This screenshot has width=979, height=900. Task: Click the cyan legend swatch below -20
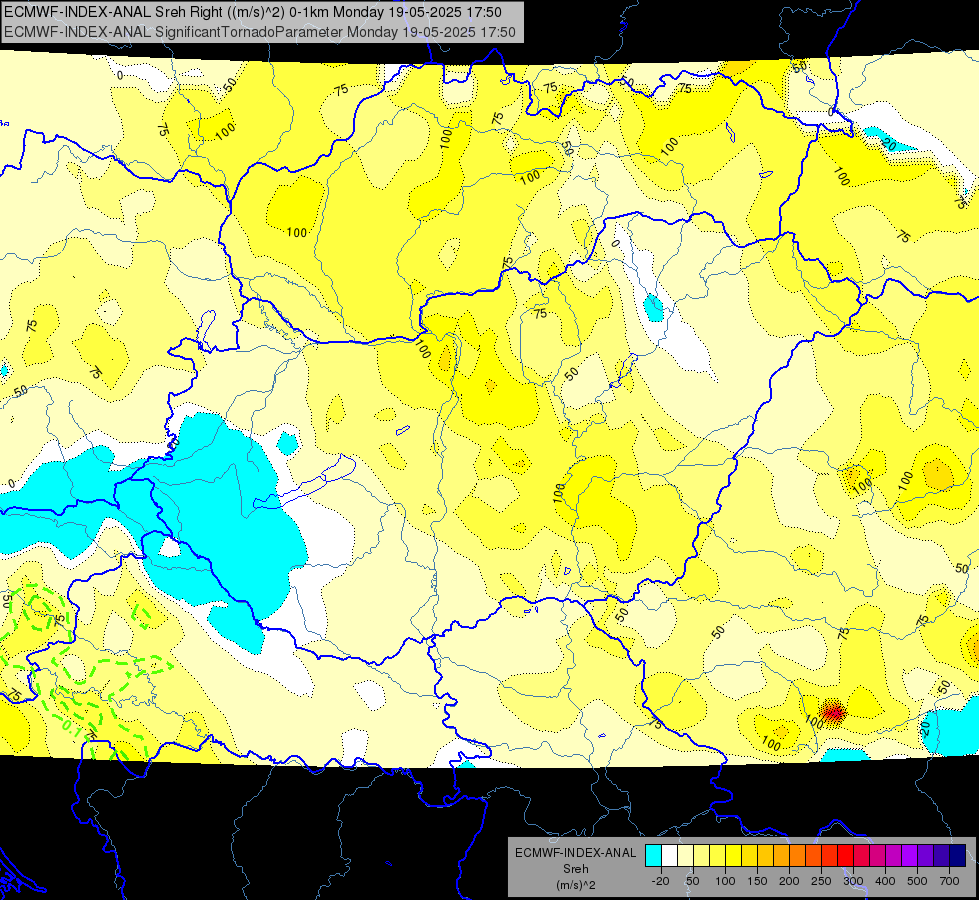point(653,855)
